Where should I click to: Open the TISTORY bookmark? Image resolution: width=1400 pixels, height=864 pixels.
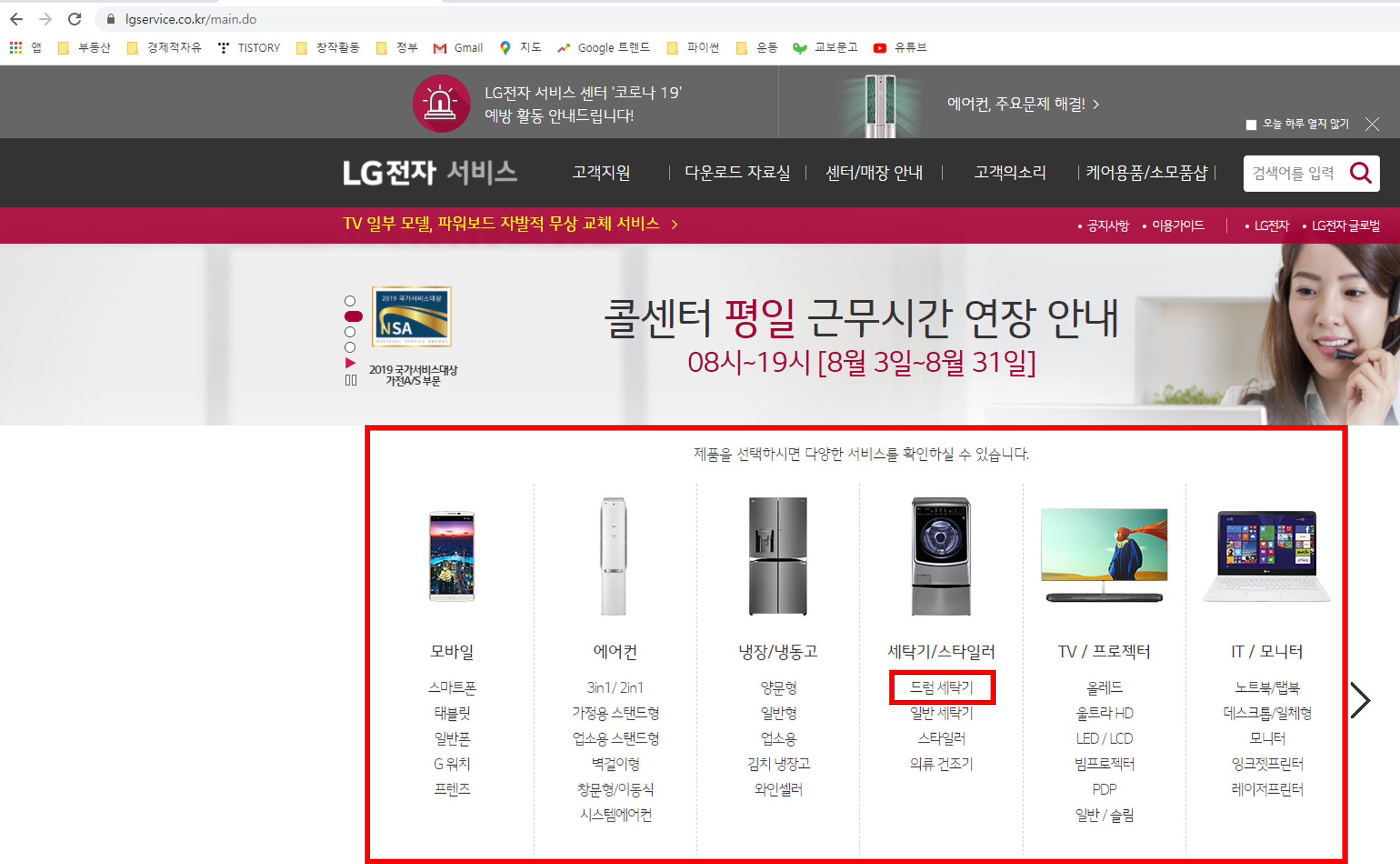(x=248, y=48)
